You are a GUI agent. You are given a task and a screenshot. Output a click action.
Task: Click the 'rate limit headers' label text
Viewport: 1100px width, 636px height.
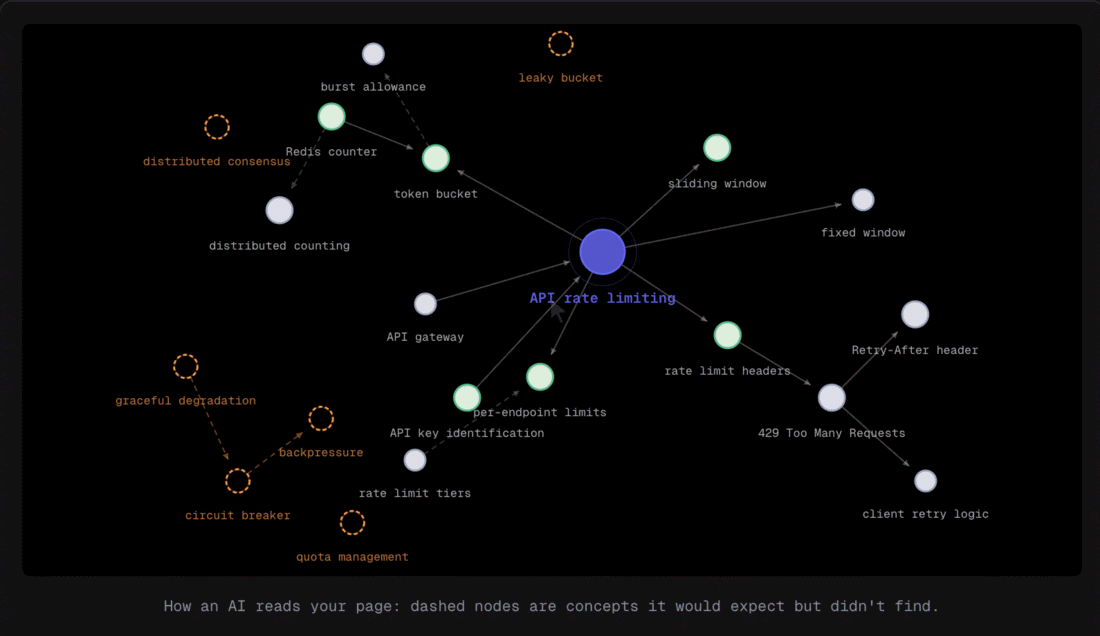(x=727, y=371)
